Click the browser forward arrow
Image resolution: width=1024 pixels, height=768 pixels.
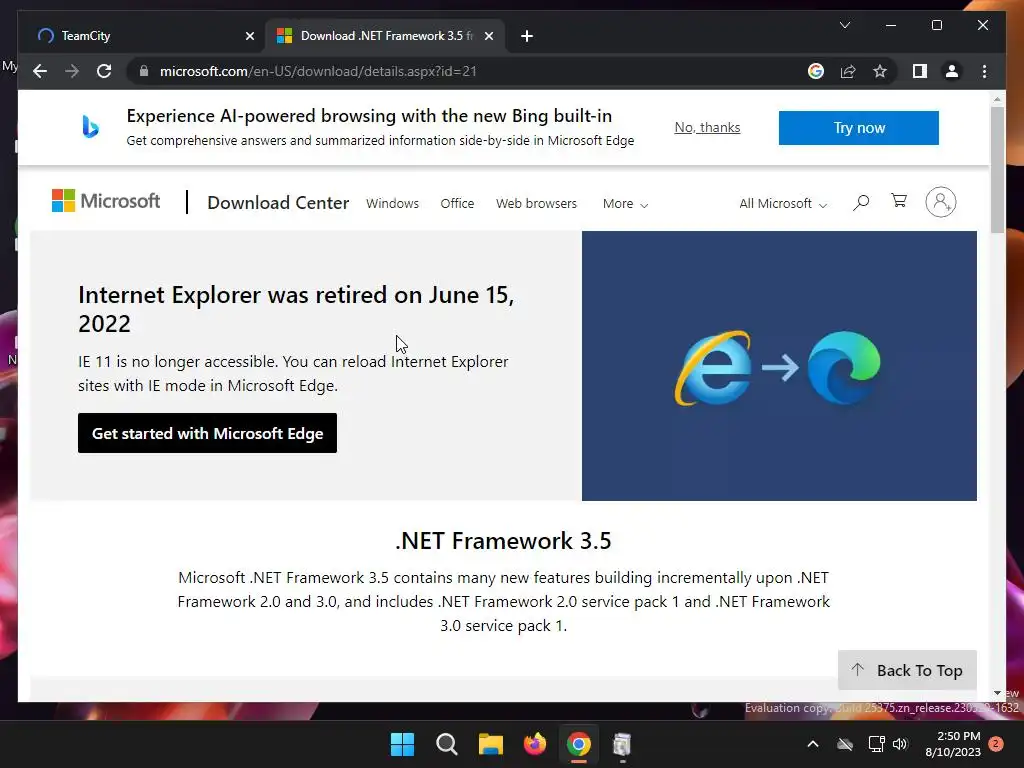click(72, 71)
